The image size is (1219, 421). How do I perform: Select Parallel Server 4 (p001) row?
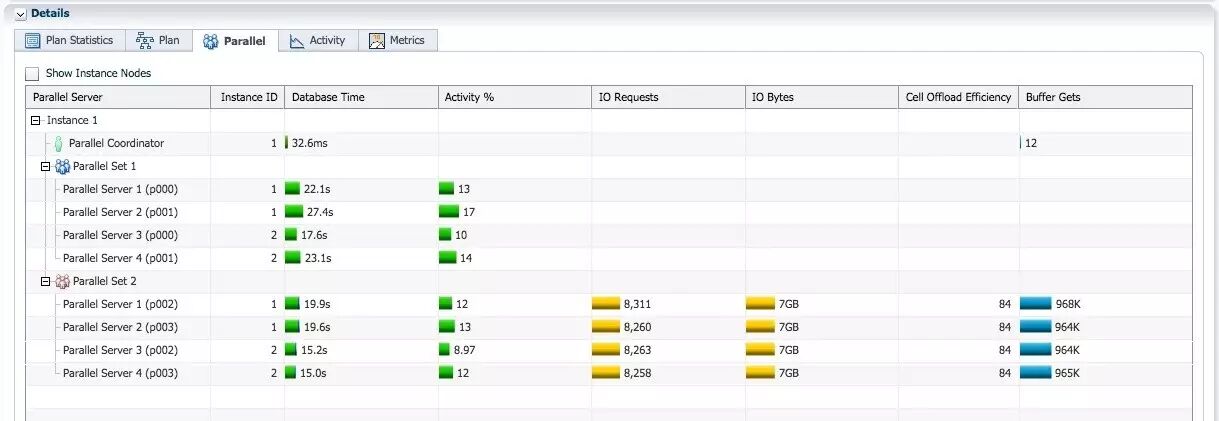pos(608,258)
